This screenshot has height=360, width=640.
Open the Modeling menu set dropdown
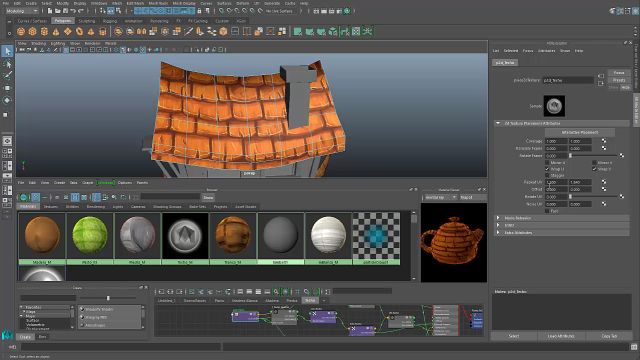pyautogui.click(x=22, y=11)
